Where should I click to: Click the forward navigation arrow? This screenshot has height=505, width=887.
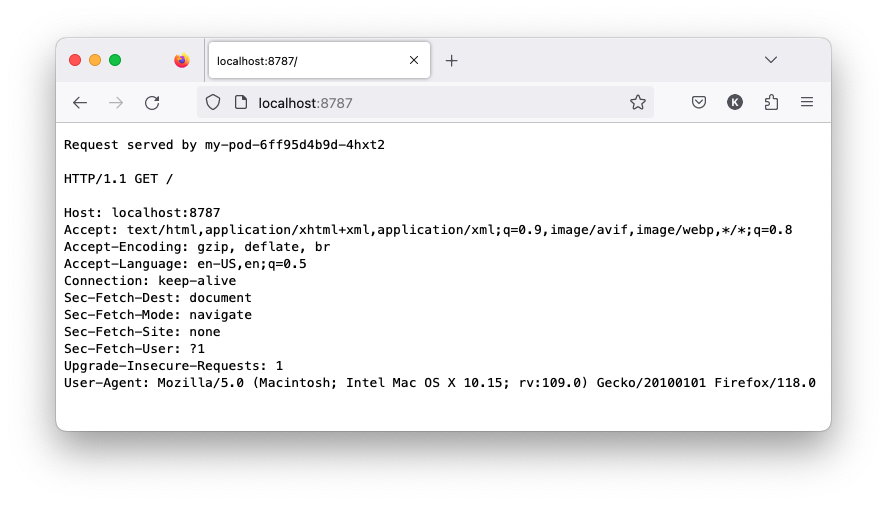click(116, 102)
